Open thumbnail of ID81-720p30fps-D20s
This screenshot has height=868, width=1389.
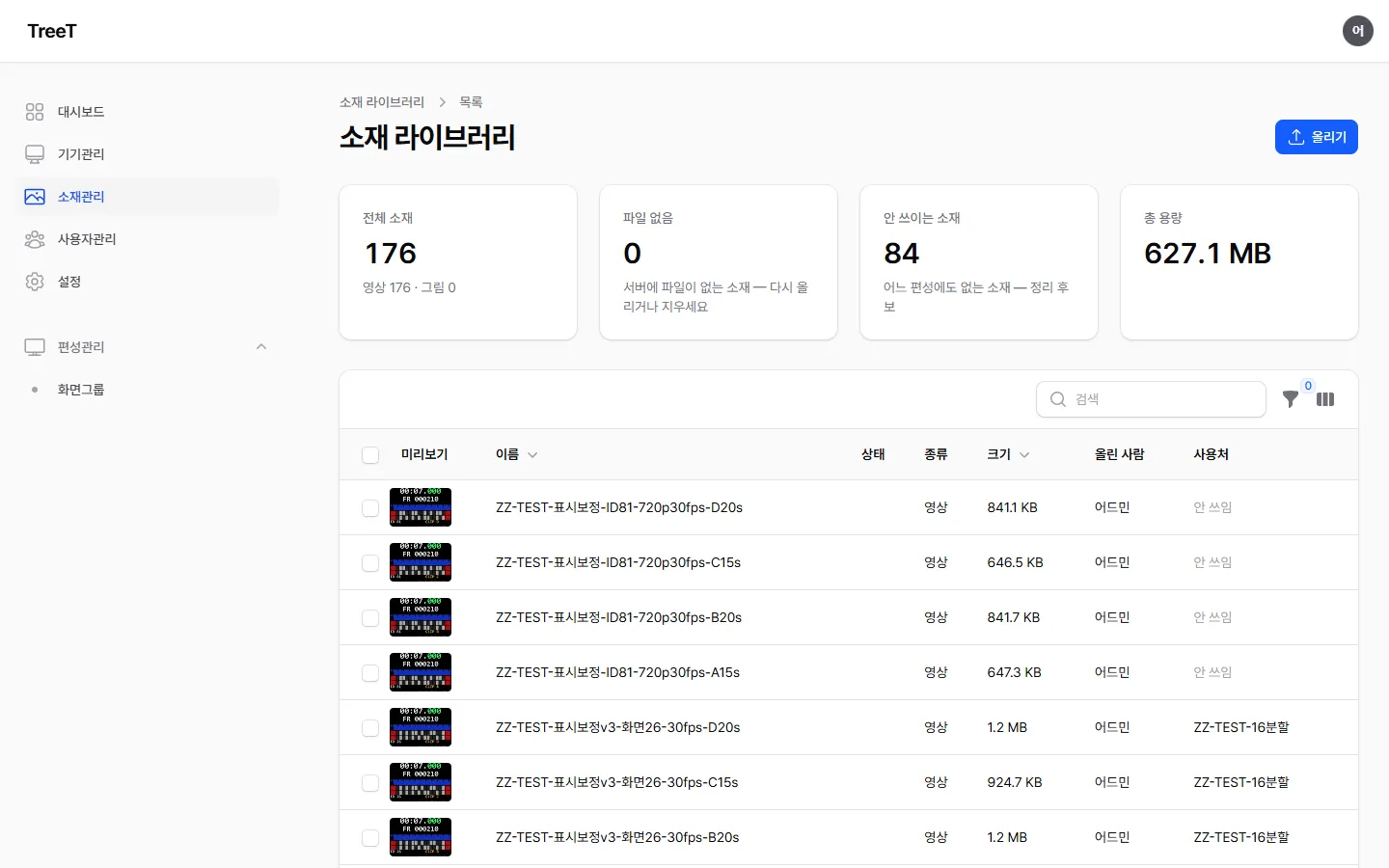(421, 507)
